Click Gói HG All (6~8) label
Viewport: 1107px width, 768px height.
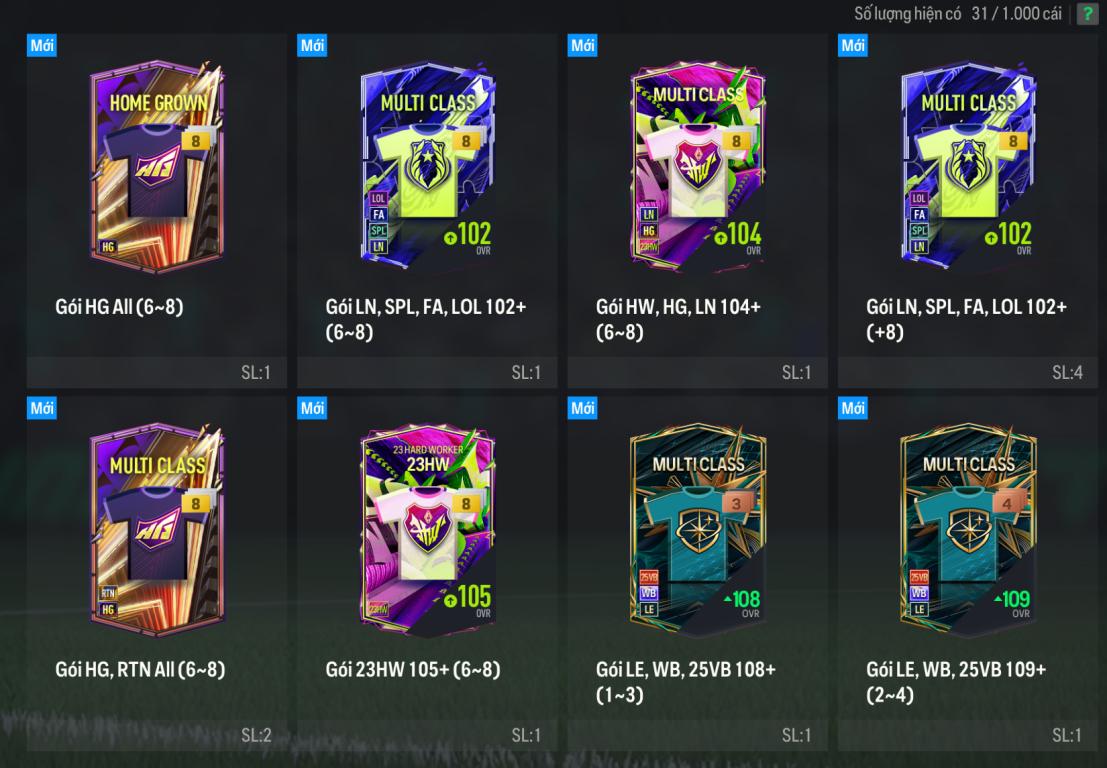(119, 307)
